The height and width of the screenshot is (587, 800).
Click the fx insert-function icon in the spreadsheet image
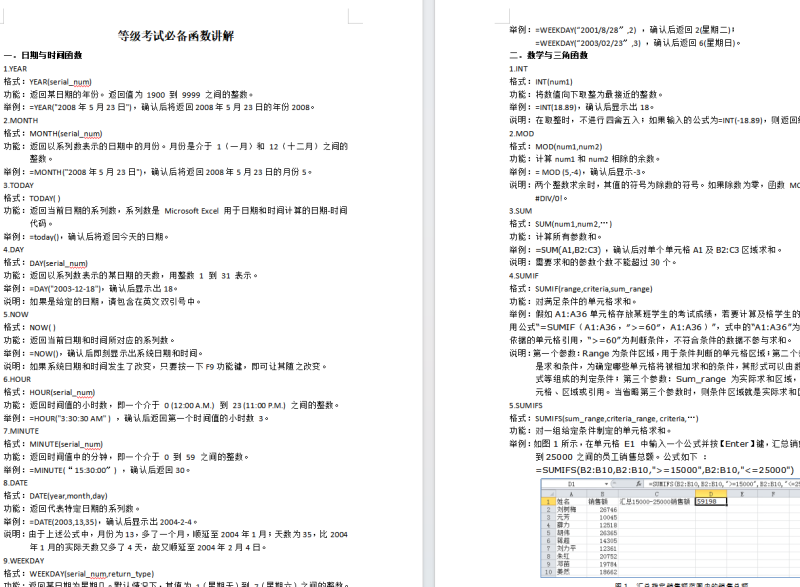(x=638, y=484)
